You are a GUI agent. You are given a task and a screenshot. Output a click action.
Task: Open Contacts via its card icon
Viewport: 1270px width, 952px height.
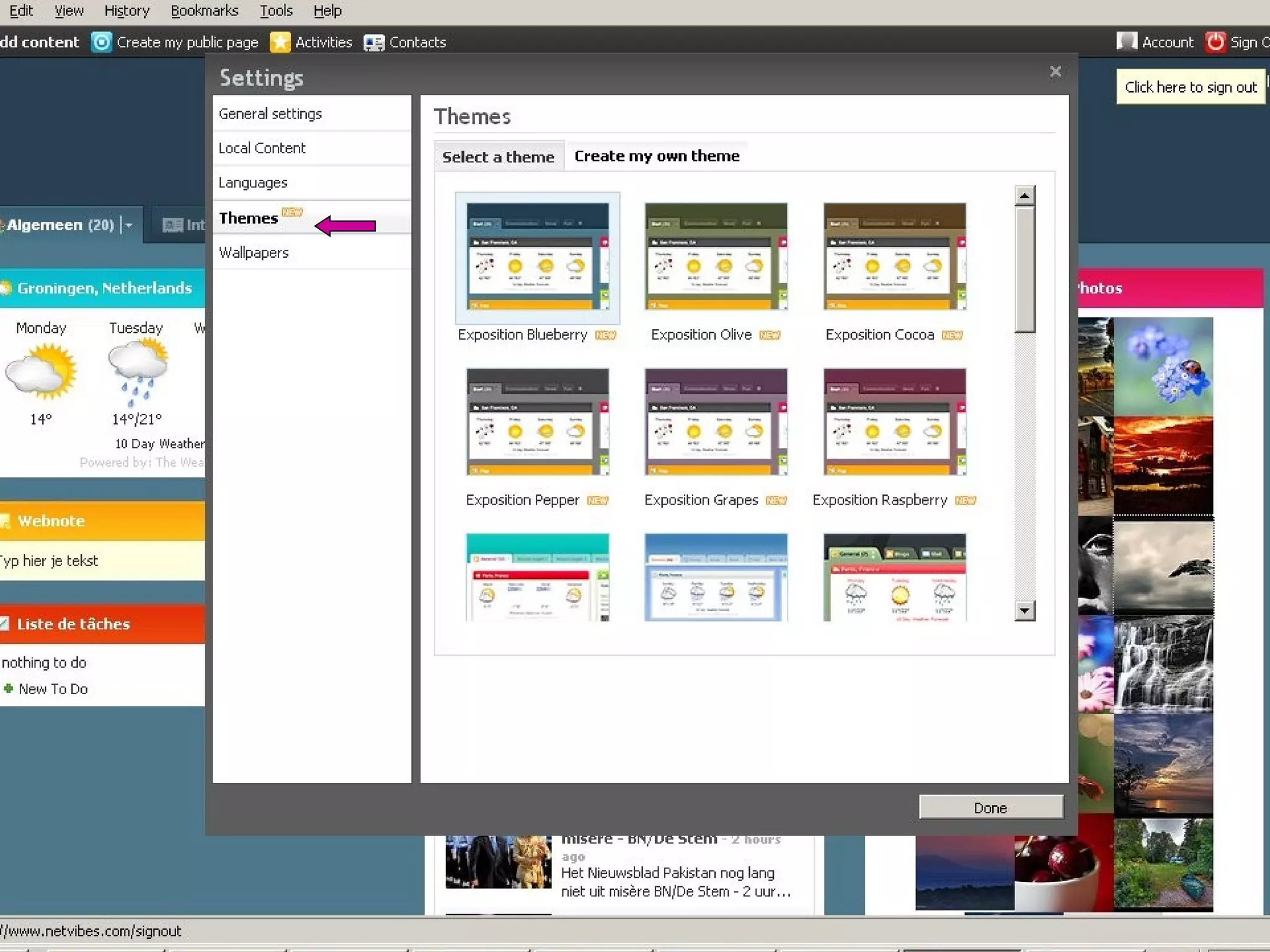pyautogui.click(x=374, y=43)
